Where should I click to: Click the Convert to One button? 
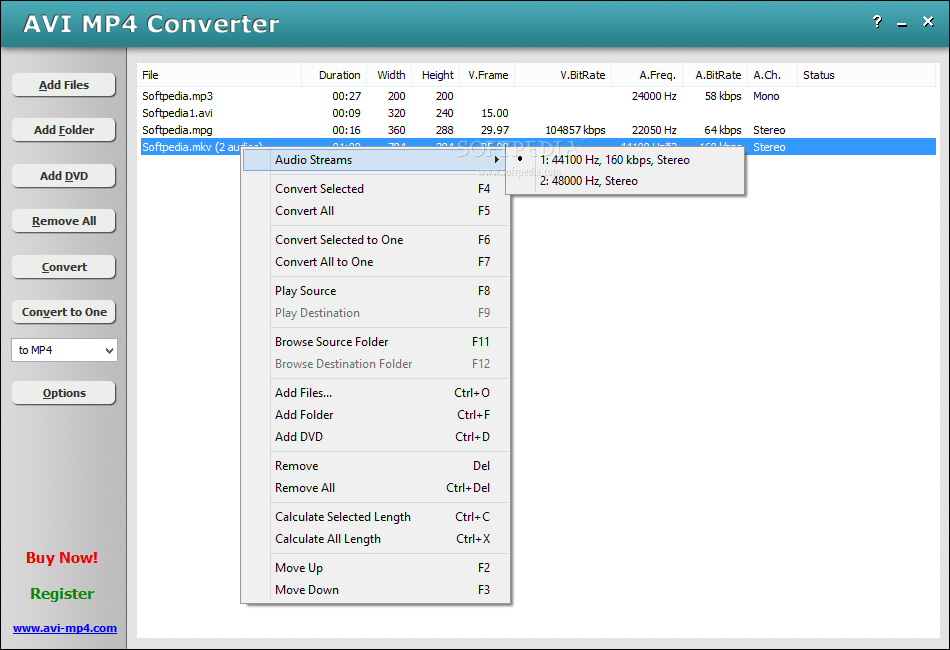[64, 312]
